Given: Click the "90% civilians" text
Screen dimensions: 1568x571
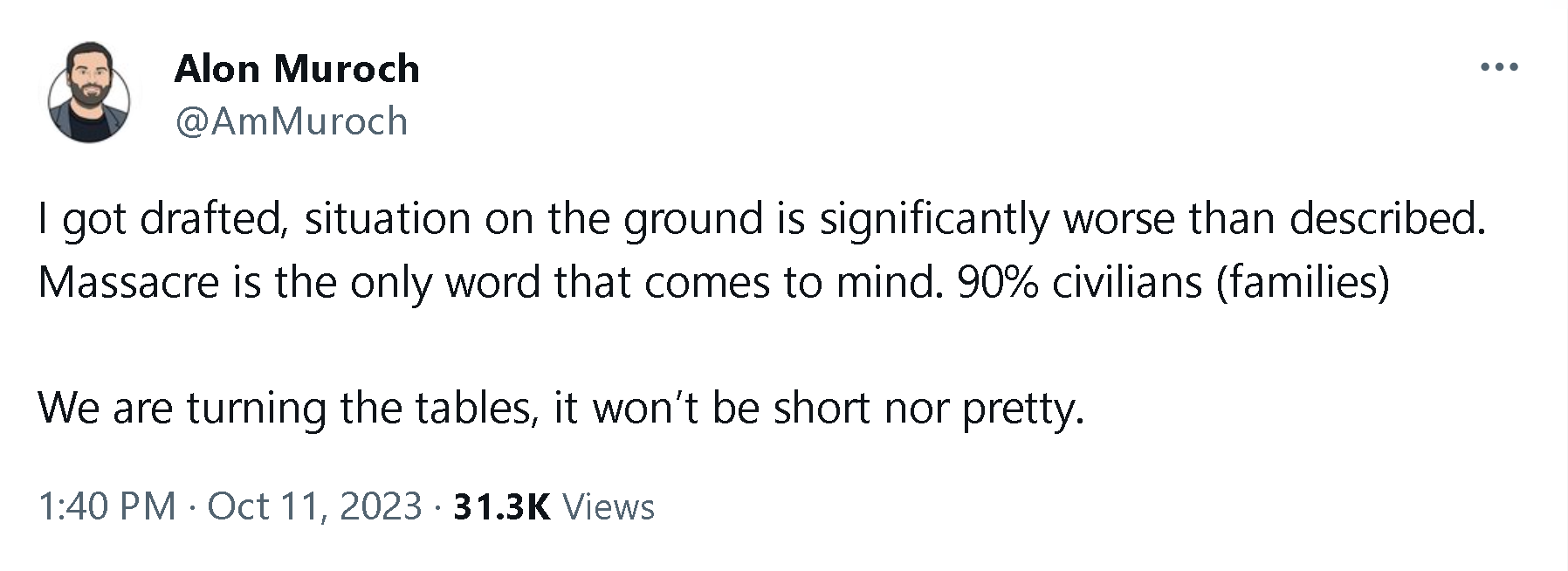Looking at the screenshot, I should click(1079, 282).
